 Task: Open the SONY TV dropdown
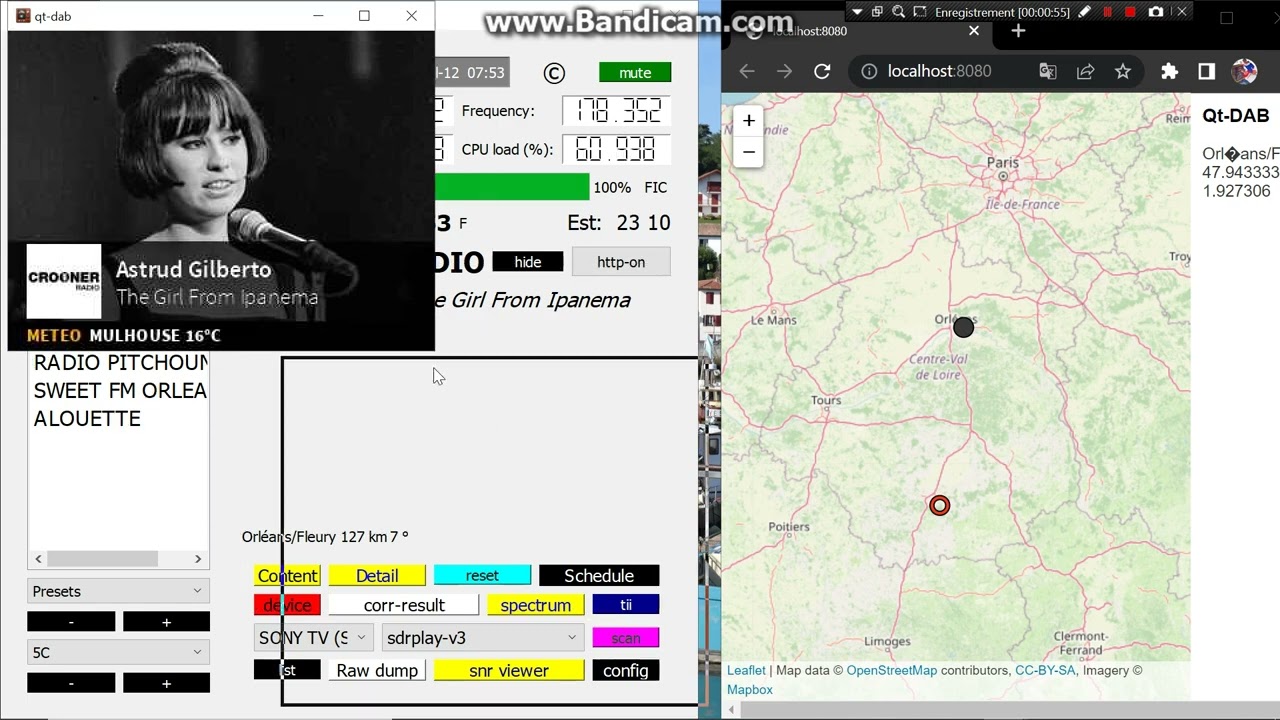click(x=314, y=637)
